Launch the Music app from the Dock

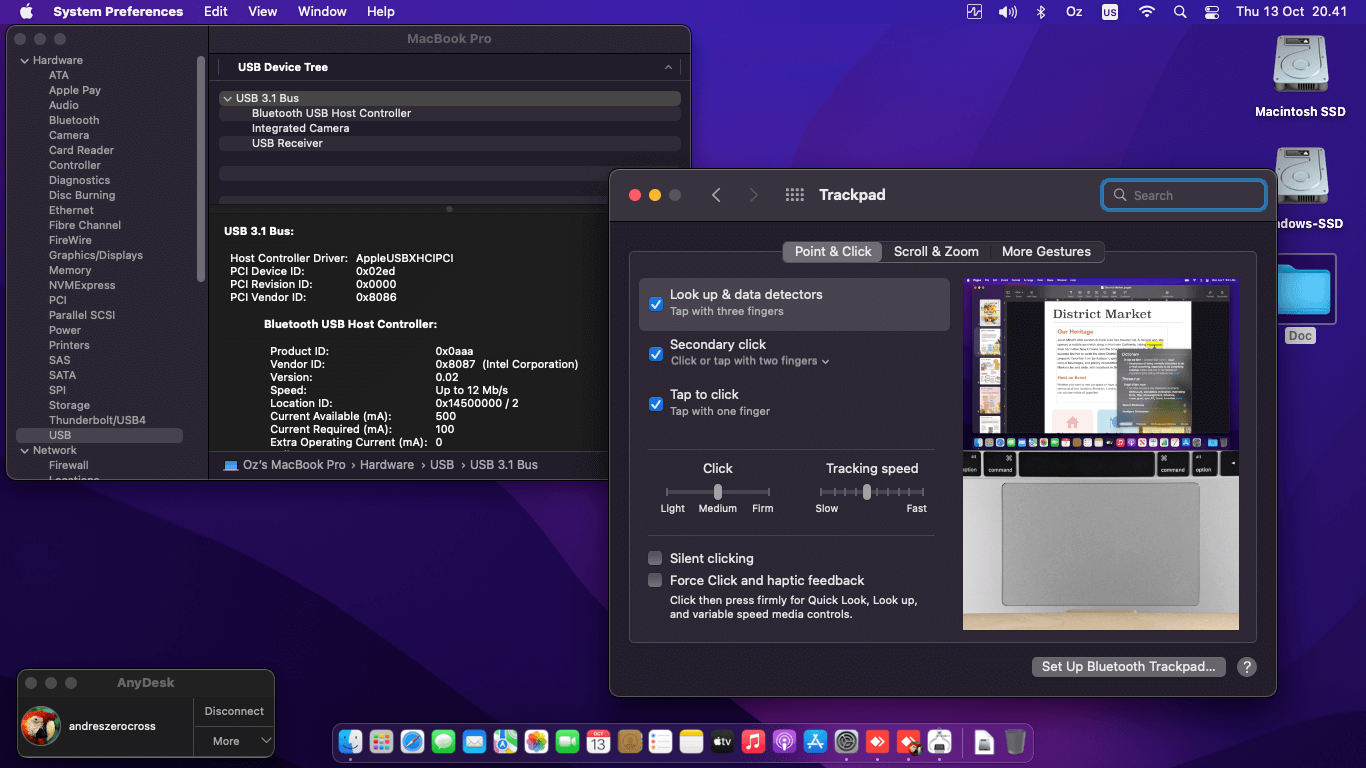(753, 742)
